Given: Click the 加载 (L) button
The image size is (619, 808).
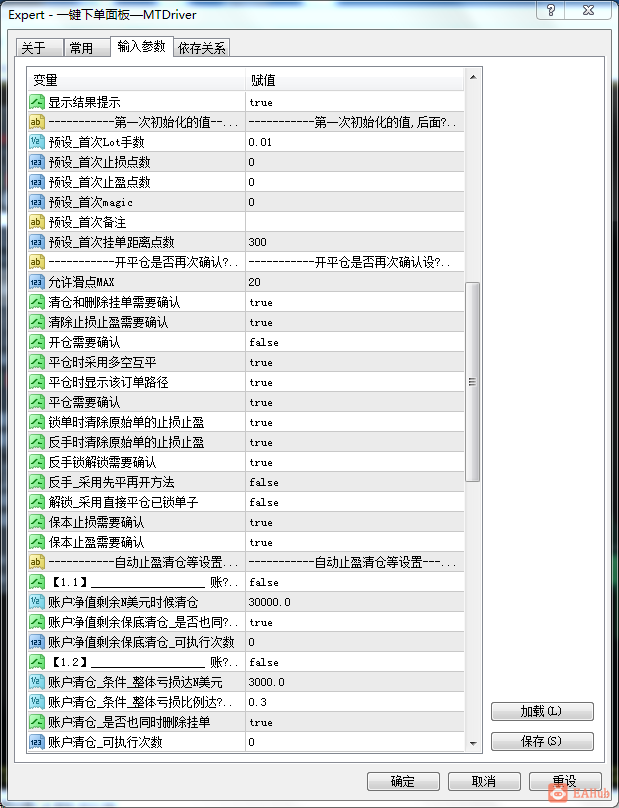Looking at the screenshot, I should (542, 712).
